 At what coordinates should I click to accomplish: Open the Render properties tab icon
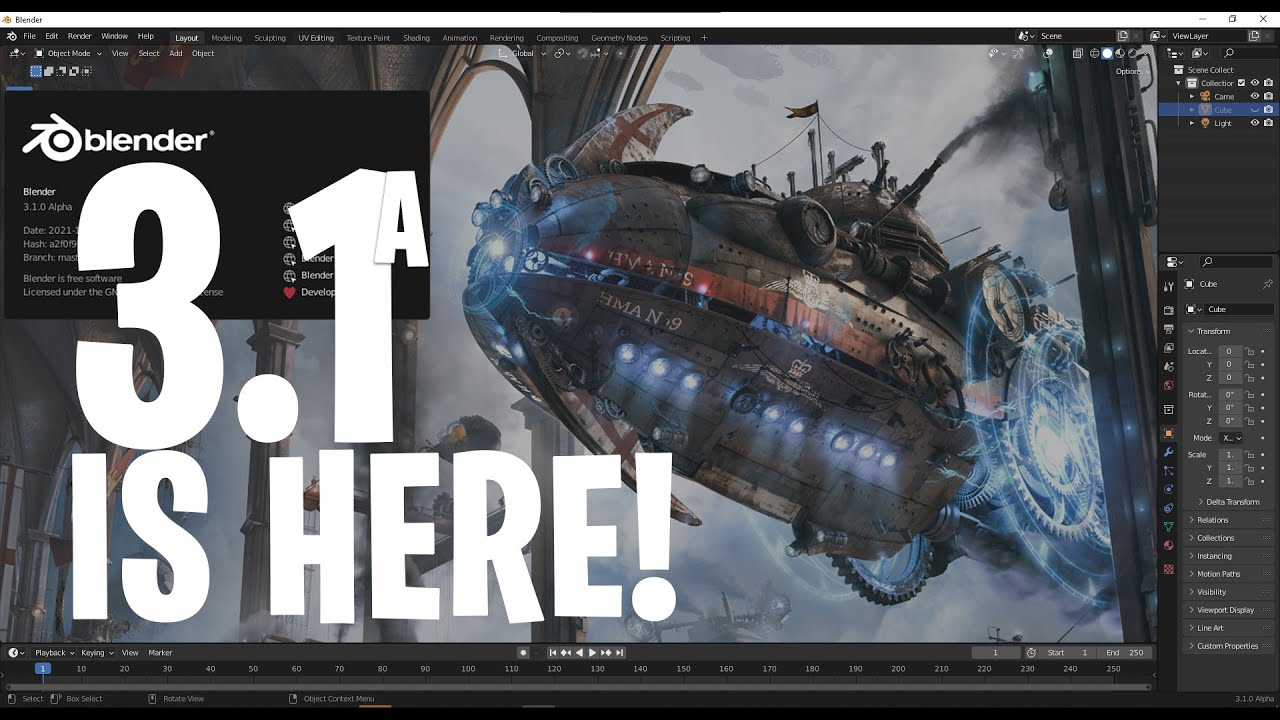(1168, 310)
